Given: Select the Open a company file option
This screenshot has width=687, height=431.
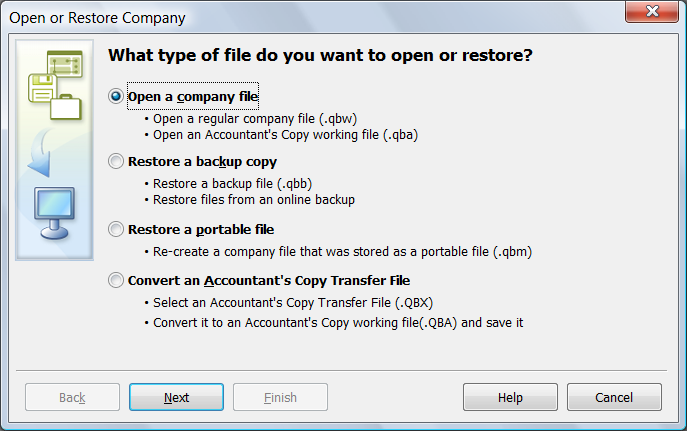Looking at the screenshot, I should [x=117, y=96].
